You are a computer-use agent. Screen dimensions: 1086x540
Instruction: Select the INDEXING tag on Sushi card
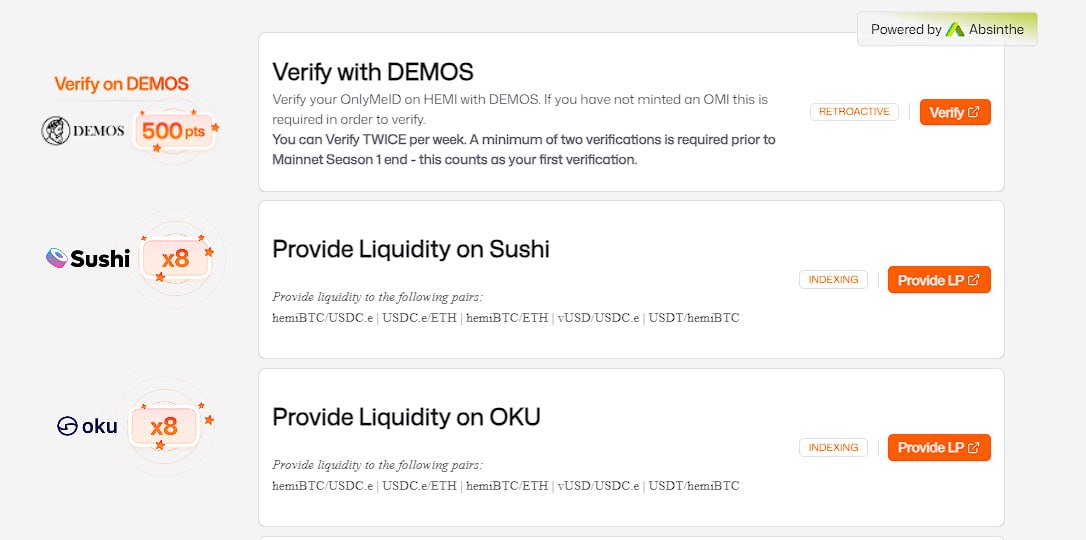pos(833,280)
